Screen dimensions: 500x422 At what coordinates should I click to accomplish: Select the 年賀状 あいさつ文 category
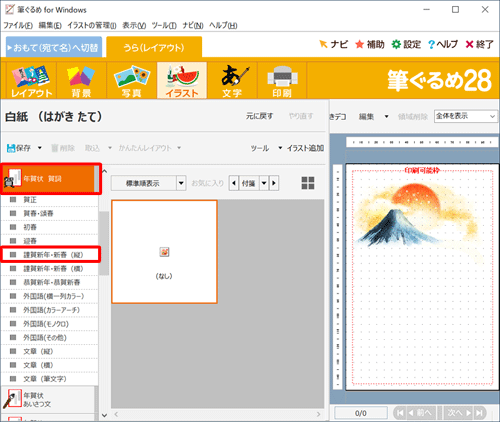click(x=48, y=400)
